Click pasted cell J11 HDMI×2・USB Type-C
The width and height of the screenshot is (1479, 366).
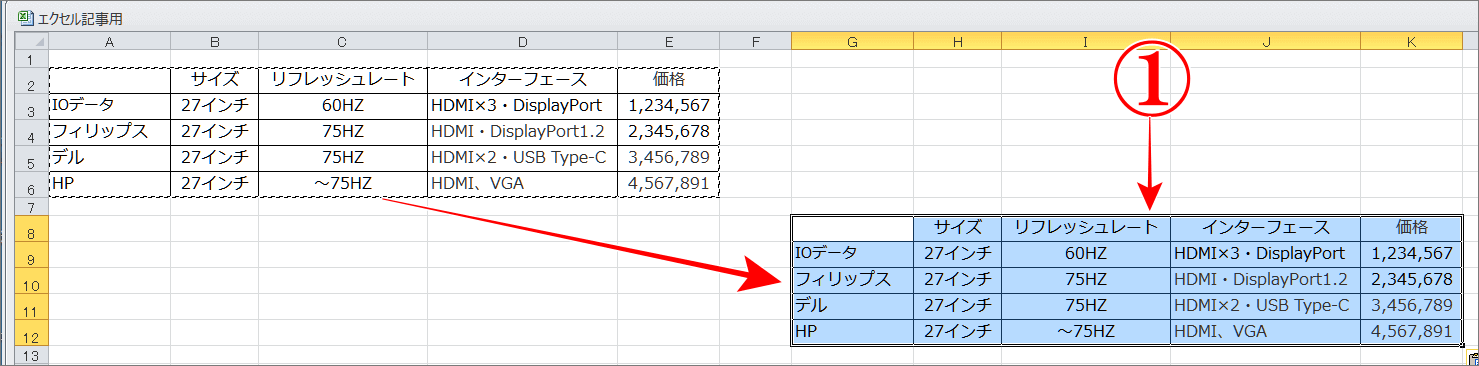pyautogui.click(x=1265, y=306)
